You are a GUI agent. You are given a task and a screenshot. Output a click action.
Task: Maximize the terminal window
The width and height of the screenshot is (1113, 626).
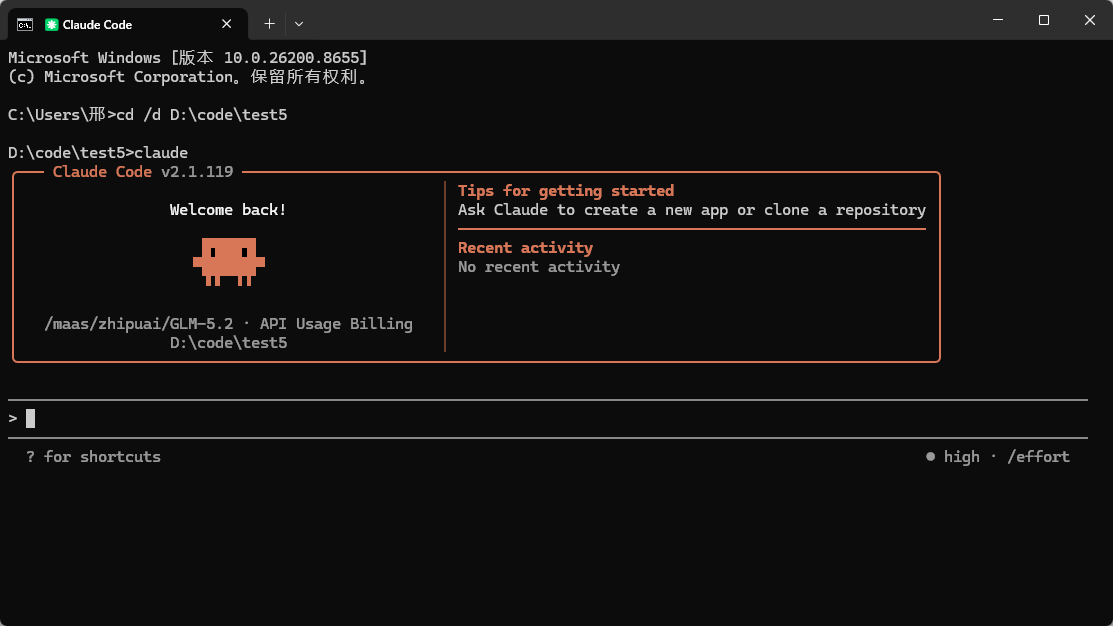1043,20
